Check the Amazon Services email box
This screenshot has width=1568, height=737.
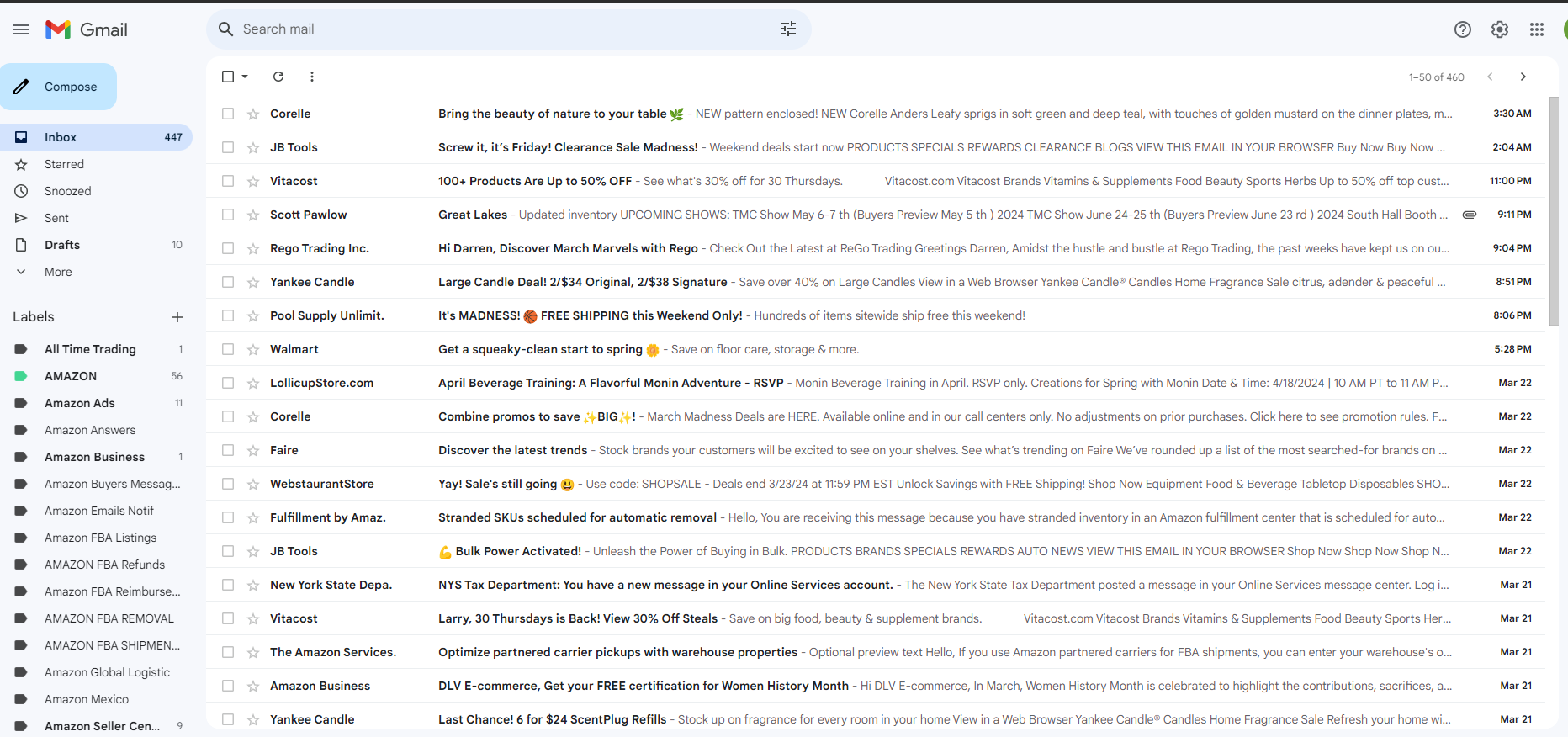228,652
